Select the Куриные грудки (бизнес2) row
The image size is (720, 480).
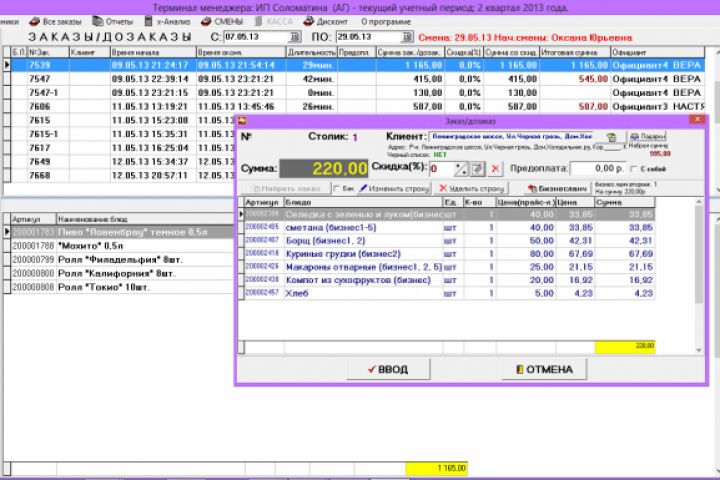(x=448, y=254)
